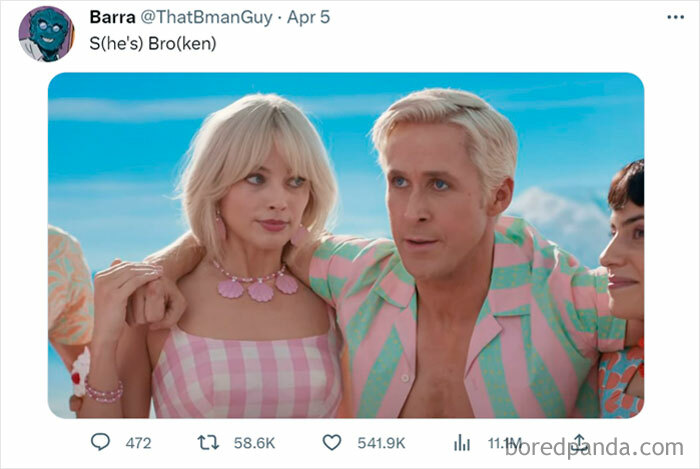The height and width of the screenshot is (469, 700).
Task: Click the boredpanda.com watermark
Action: coord(594,448)
